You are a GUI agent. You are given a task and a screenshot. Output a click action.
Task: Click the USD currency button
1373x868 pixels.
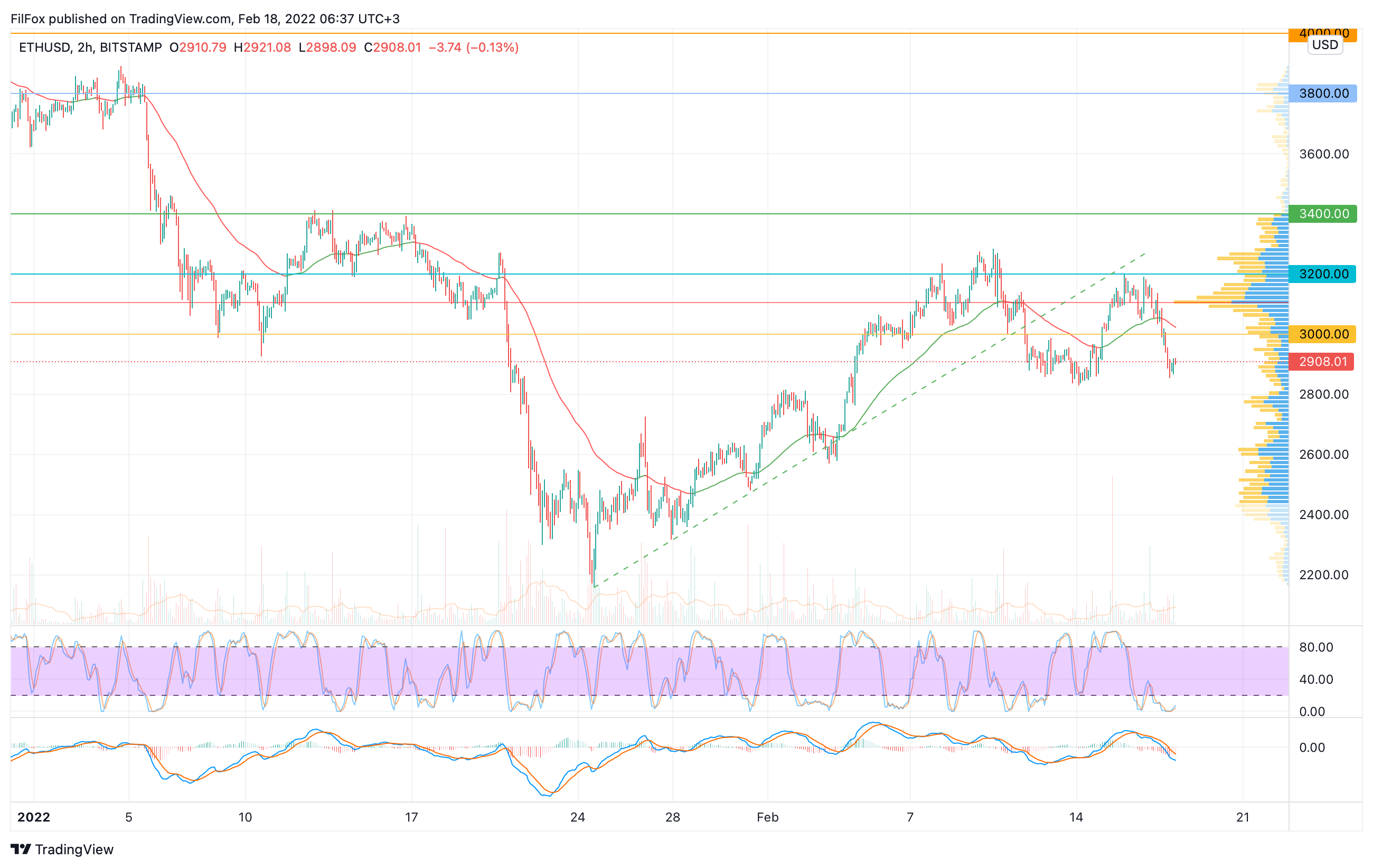(1324, 45)
